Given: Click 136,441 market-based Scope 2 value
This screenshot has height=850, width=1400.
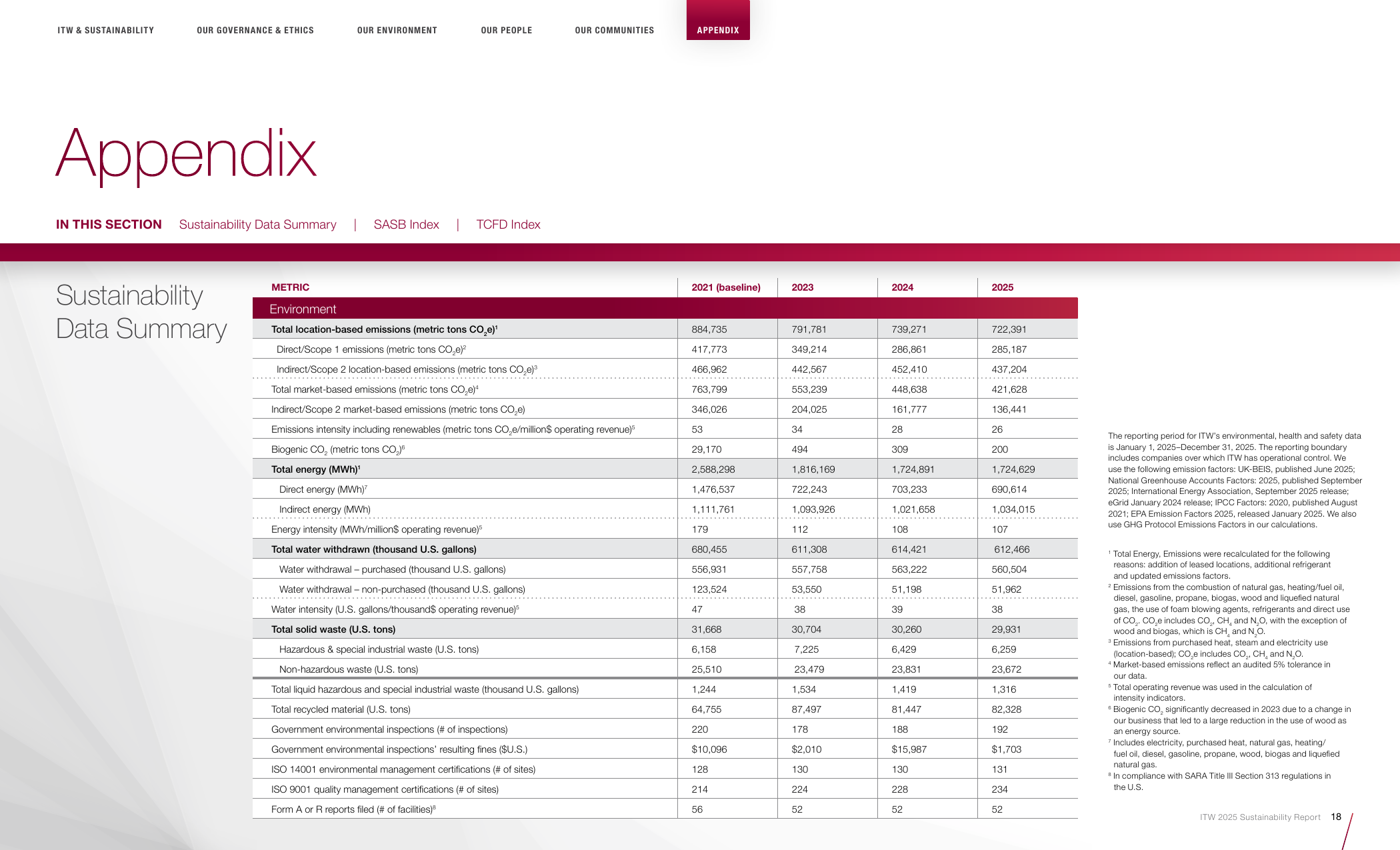Looking at the screenshot, I should click(x=1009, y=409).
